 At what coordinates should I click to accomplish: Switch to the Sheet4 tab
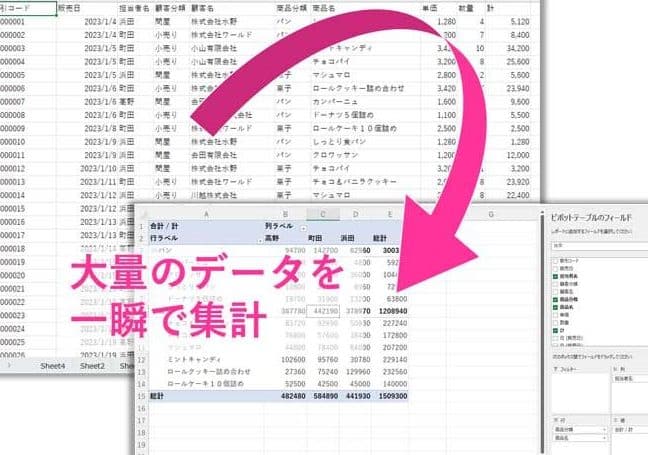point(50,366)
